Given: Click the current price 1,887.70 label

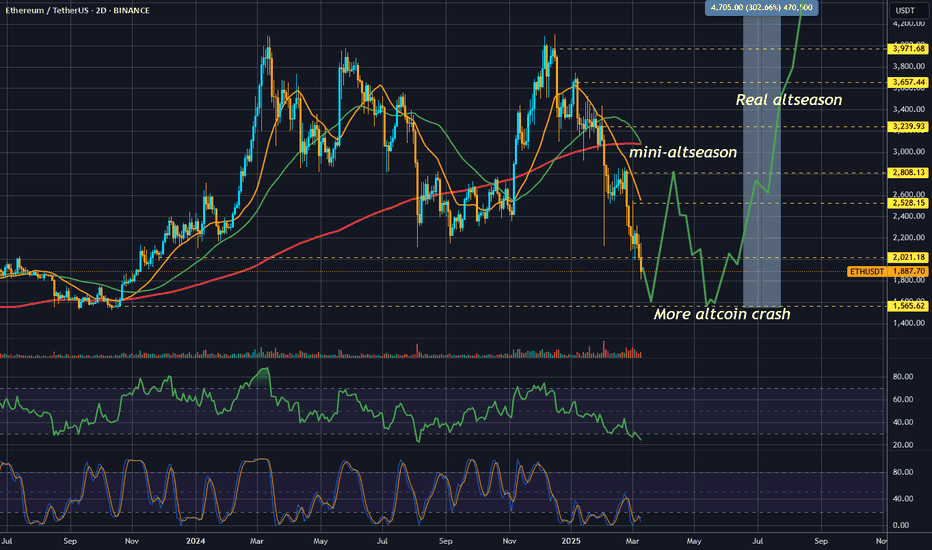Looking at the screenshot, I should click(908, 272).
